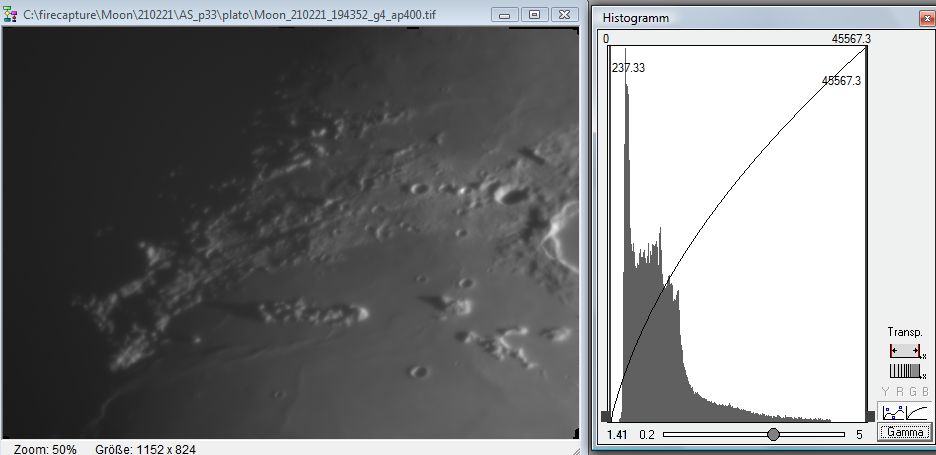Maximize the Moon image window
This screenshot has width=936, height=455.
[x=534, y=14]
